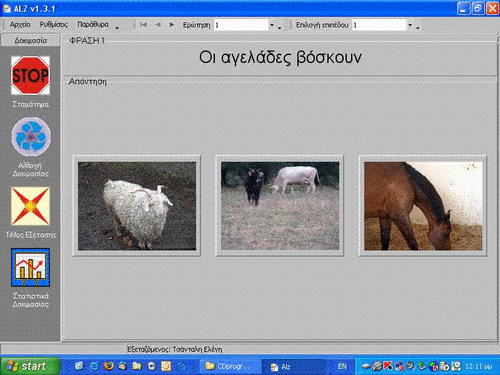The height and width of the screenshot is (375, 500).
Task: Choose the cows grazing picture
Action: 280,206
